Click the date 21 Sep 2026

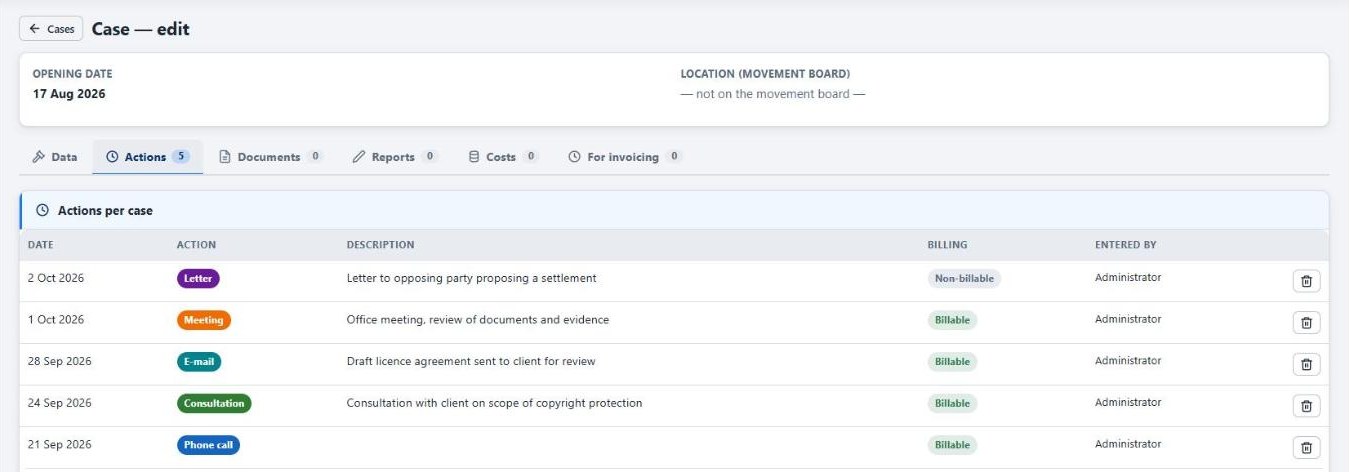click(59, 444)
